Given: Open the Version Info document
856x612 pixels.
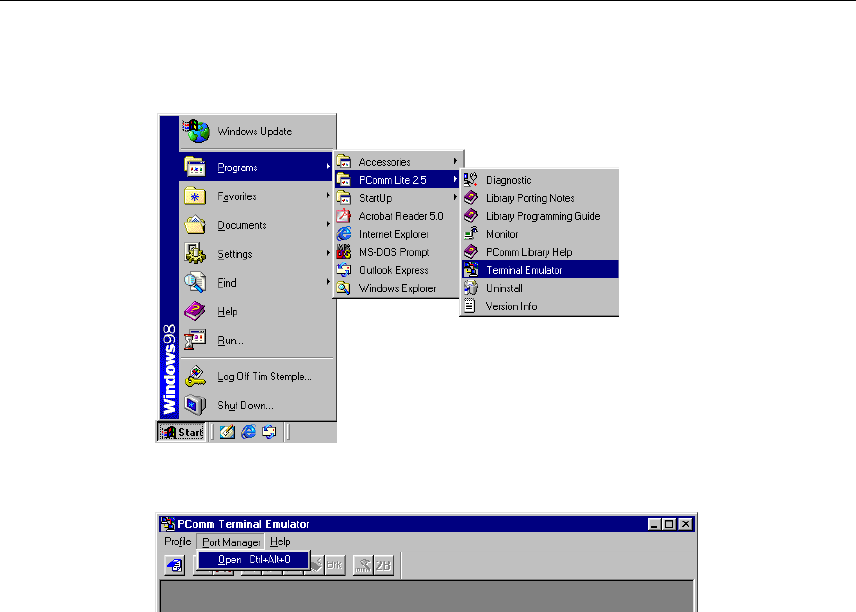Looking at the screenshot, I should click(x=540, y=306).
